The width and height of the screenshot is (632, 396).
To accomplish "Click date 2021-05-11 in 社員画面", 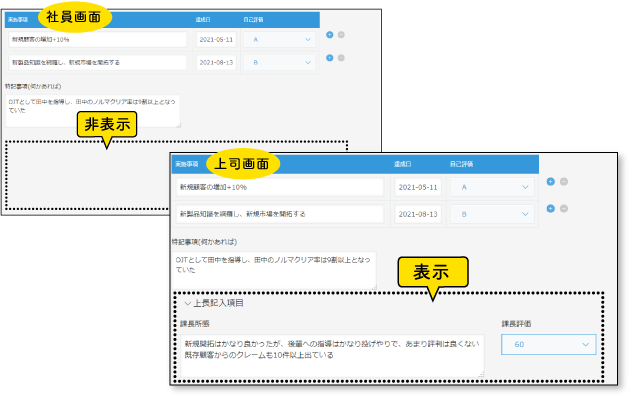I will pyautogui.click(x=216, y=40).
